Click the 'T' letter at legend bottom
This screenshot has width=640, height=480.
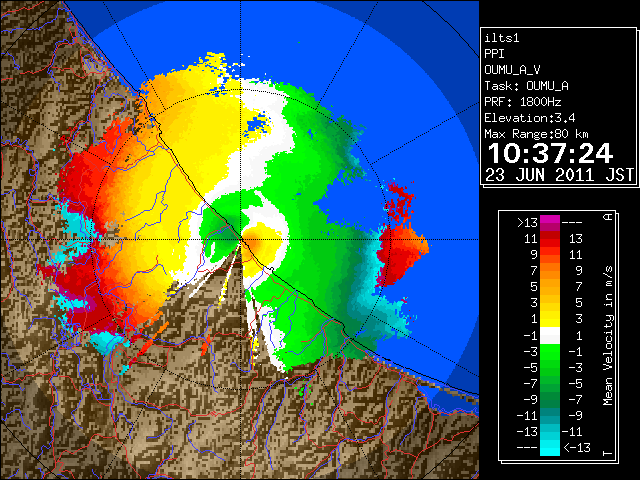608,453
